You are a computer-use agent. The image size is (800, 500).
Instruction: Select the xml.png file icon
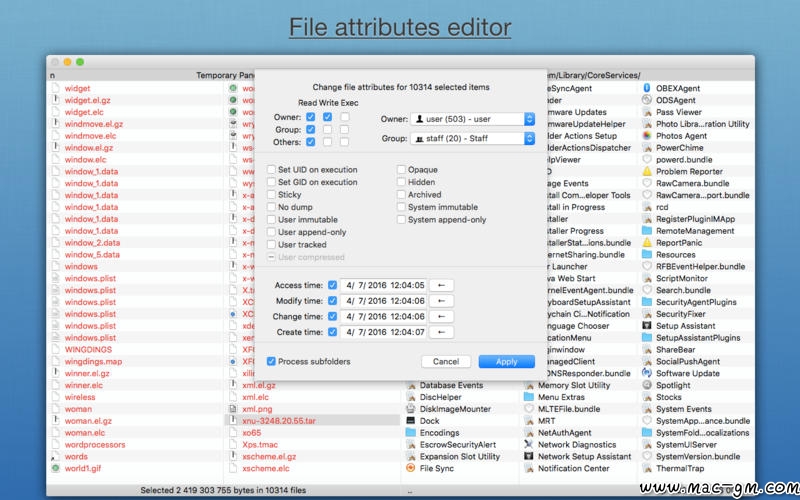click(233, 409)
